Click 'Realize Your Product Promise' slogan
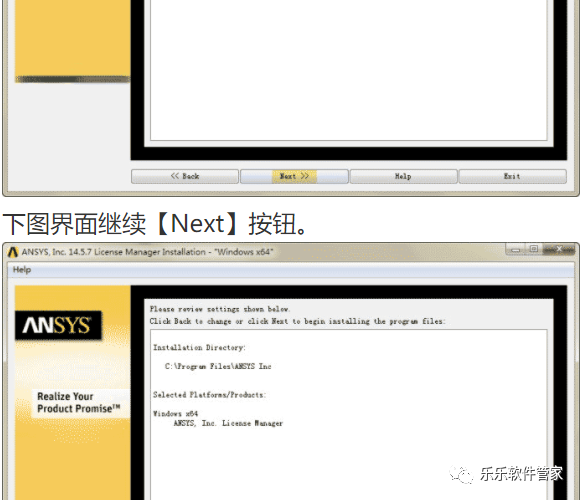 [79, 403]
